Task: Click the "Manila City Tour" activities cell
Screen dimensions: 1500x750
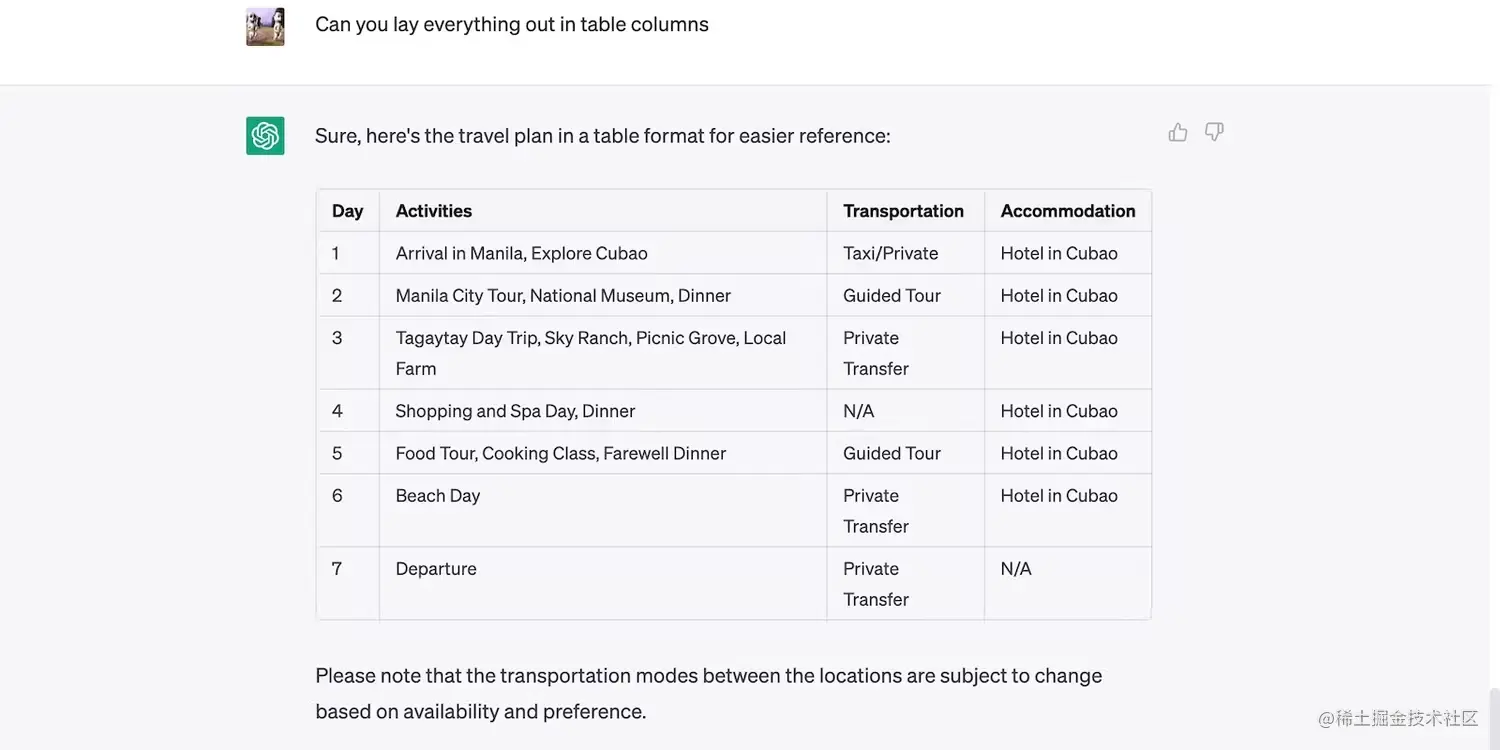Action: (563, 296)
